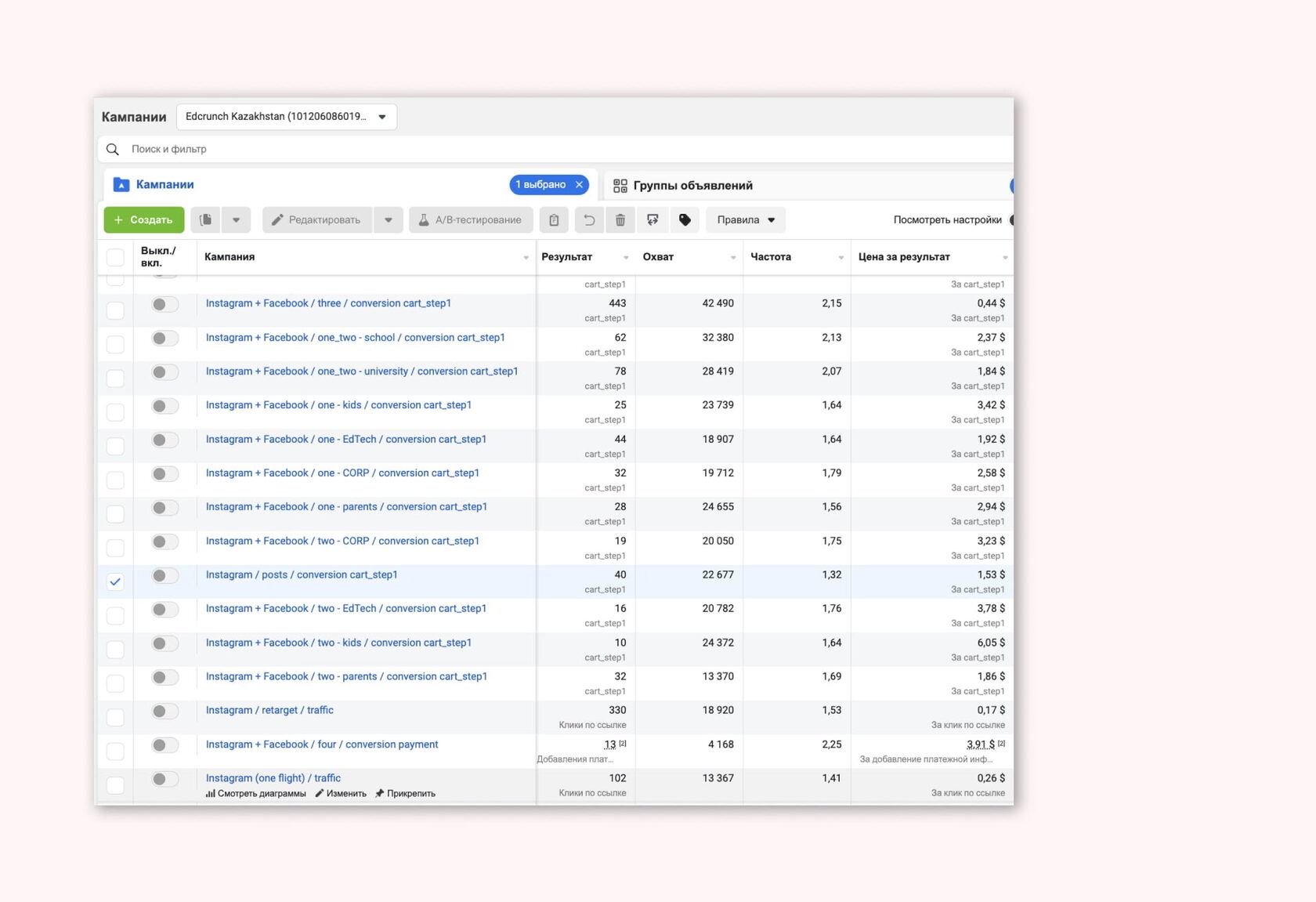
Task: Click the clipboard paste icon
Action: [554, 220]
